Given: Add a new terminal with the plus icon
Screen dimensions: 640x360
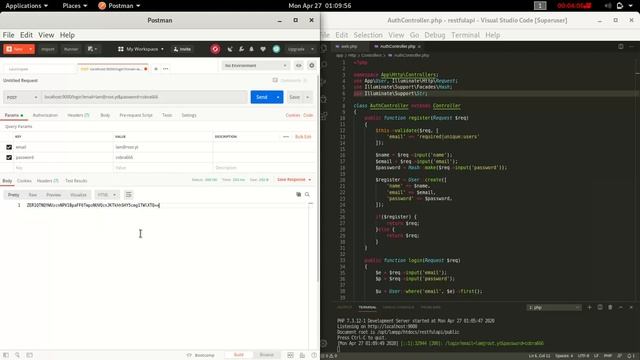Looking at the screenshot, I should point(589,307).
